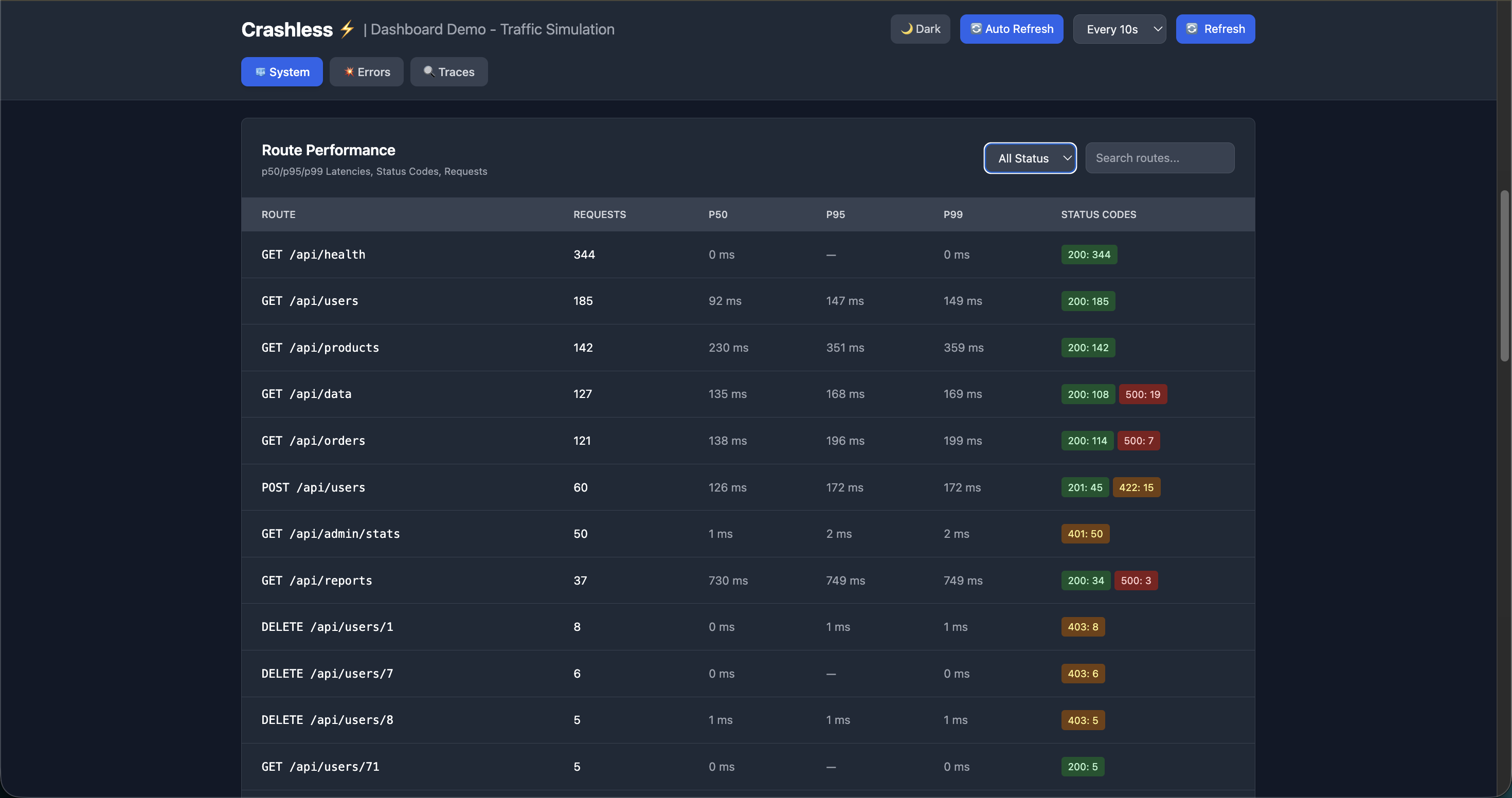1512x798 pixels.
Task: Click the lightning bolt logo icon
Action: (x=347, y=29)
